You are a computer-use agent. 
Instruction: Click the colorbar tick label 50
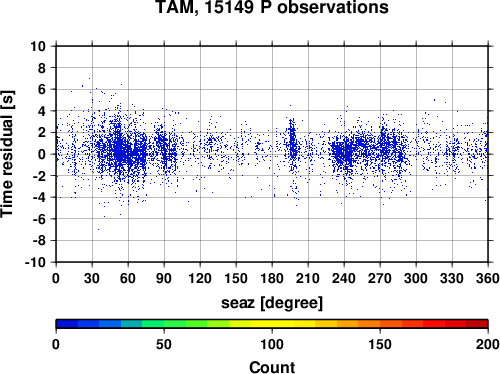click(x=164, y=344)
